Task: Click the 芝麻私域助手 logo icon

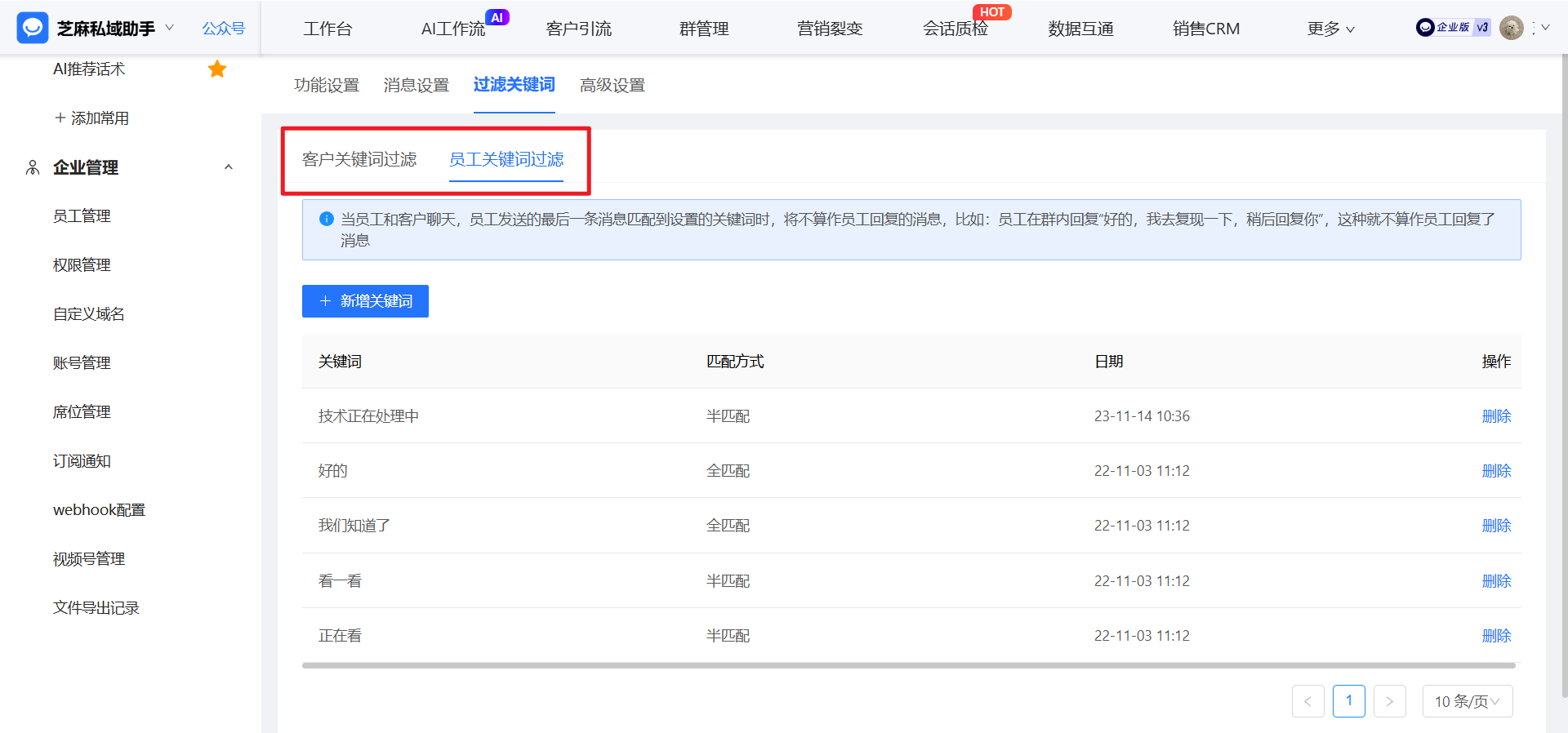Action: pyautogui.click(x=33, y=28)
